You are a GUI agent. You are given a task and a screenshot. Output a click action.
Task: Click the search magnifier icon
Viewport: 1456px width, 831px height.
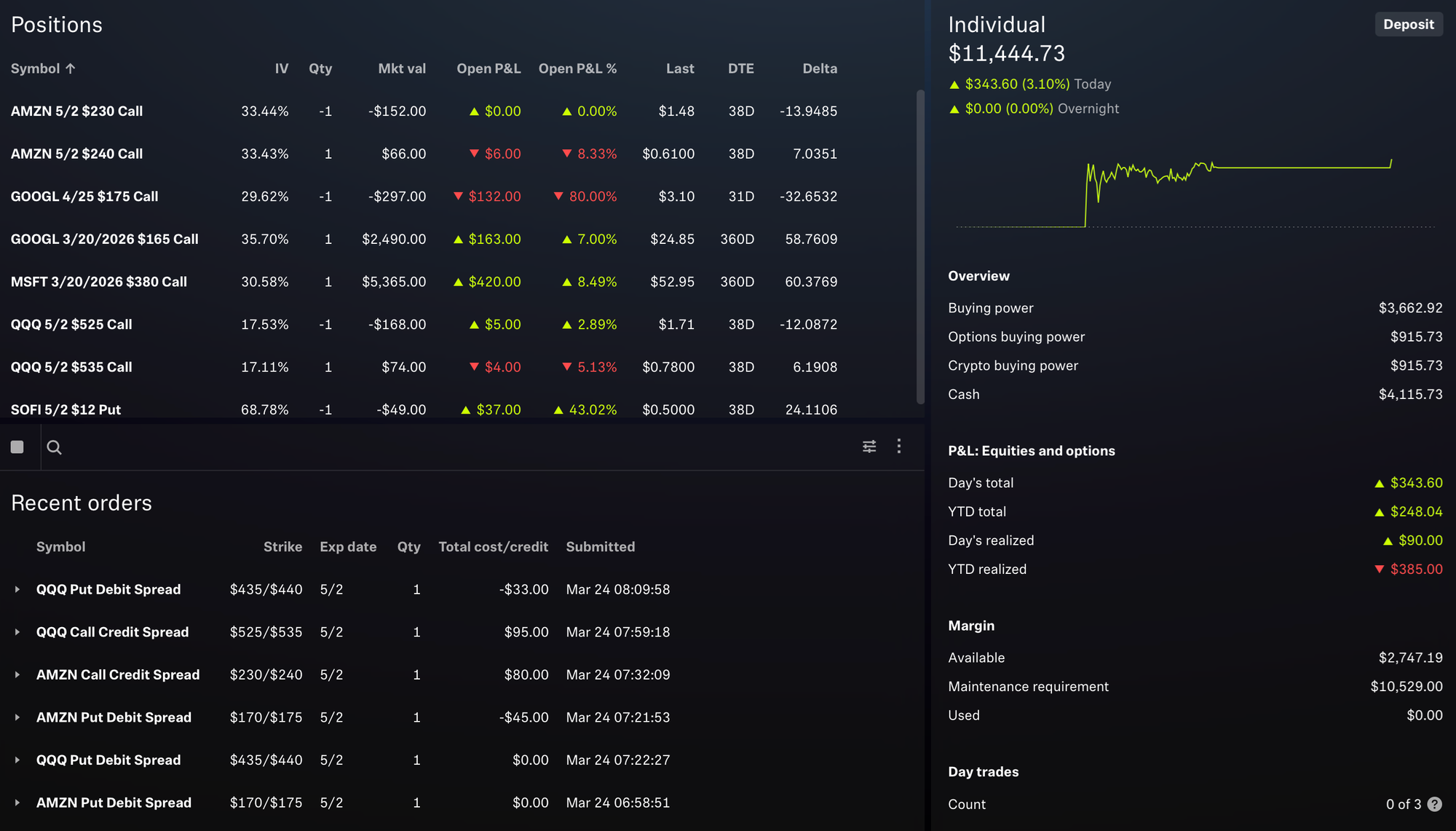(x=54, y=447)
